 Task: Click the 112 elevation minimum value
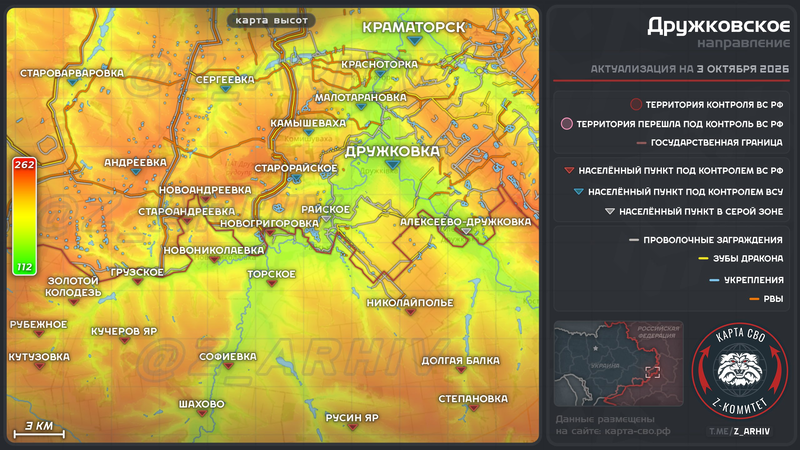[x=24, y=267]
